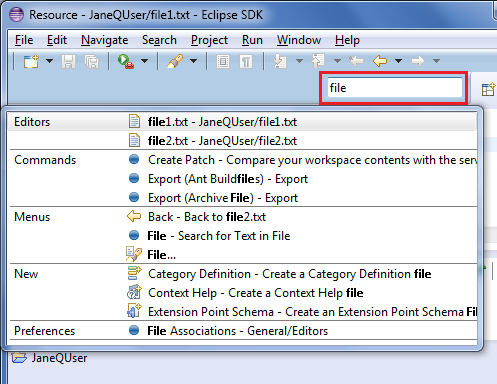Select the Context Help new result
Image resolution: width=497 pixels, height=384 pixels.
pyautogui.click(x=243, y=293)
